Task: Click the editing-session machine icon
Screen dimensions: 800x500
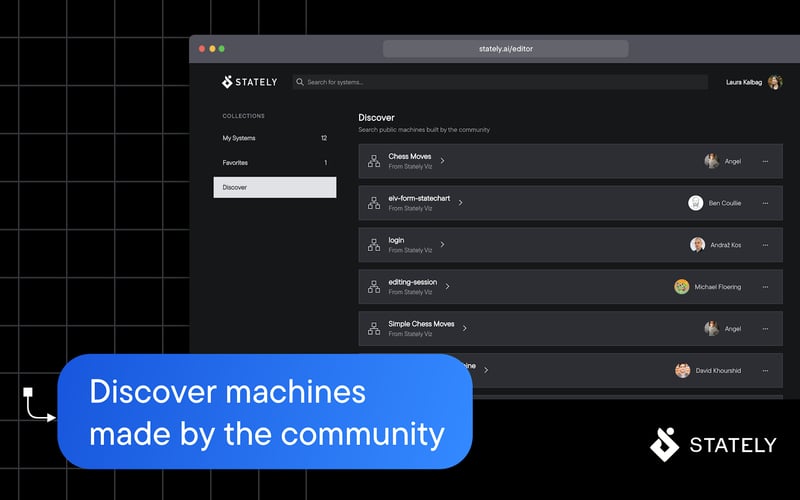Action: (374, 287)
